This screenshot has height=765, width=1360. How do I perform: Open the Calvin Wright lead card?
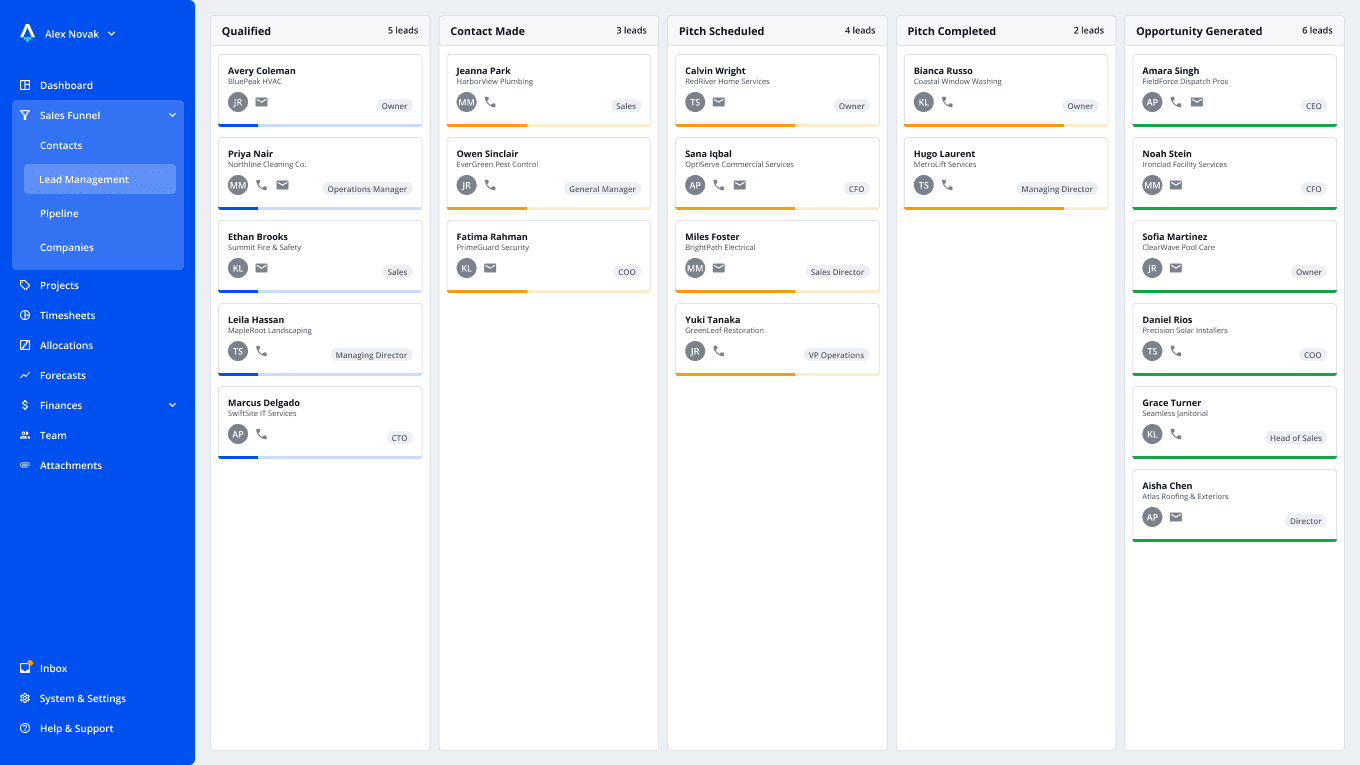tap(778, 91)
